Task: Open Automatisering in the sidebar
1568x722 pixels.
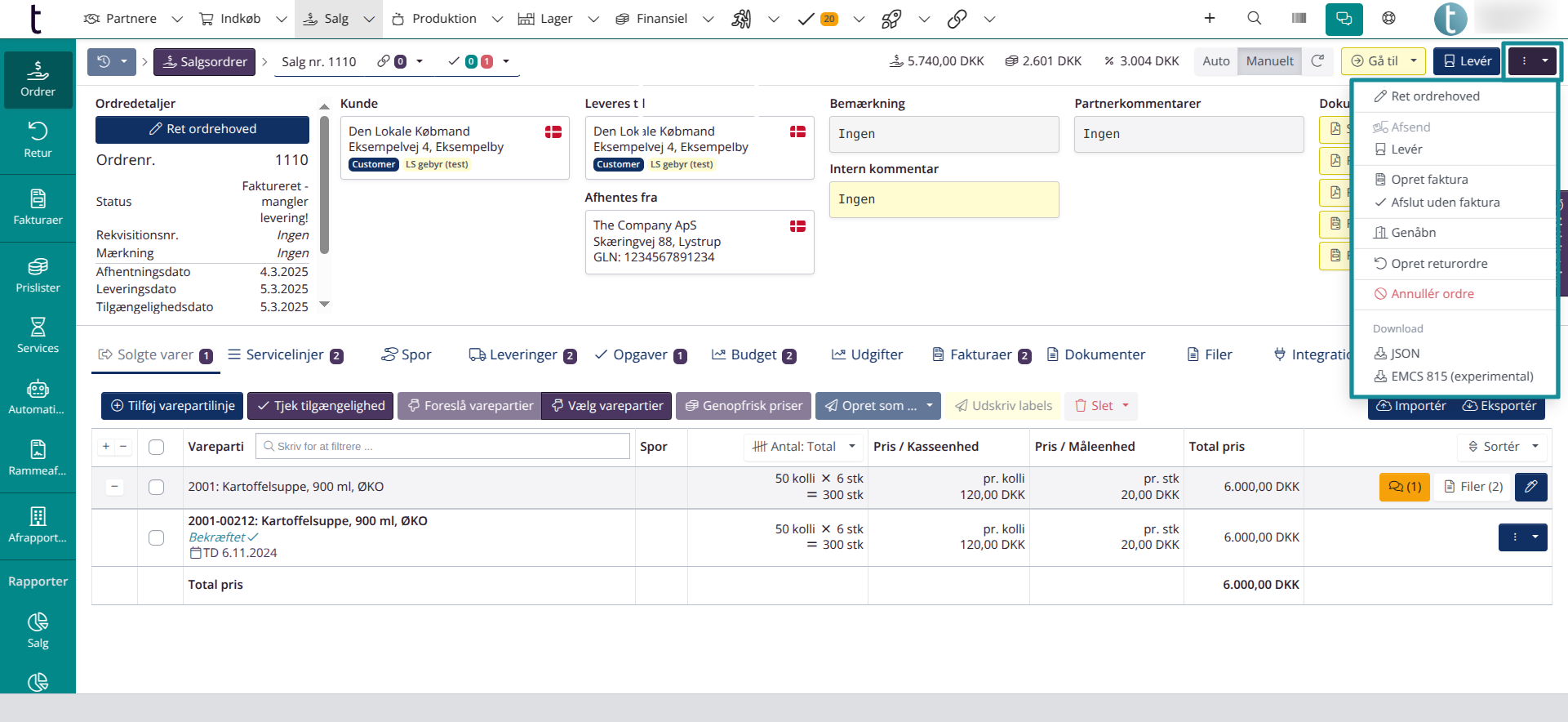Action: click(x=38, y=397)
